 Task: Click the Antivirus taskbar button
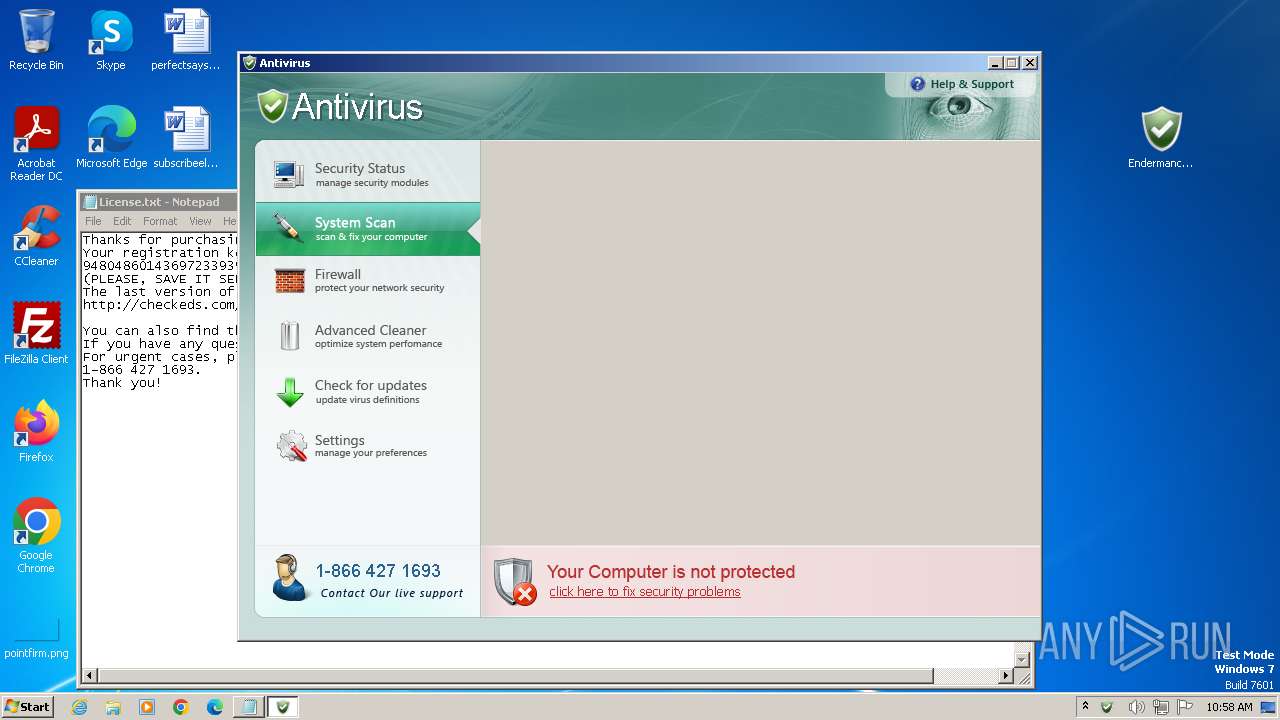283,707
